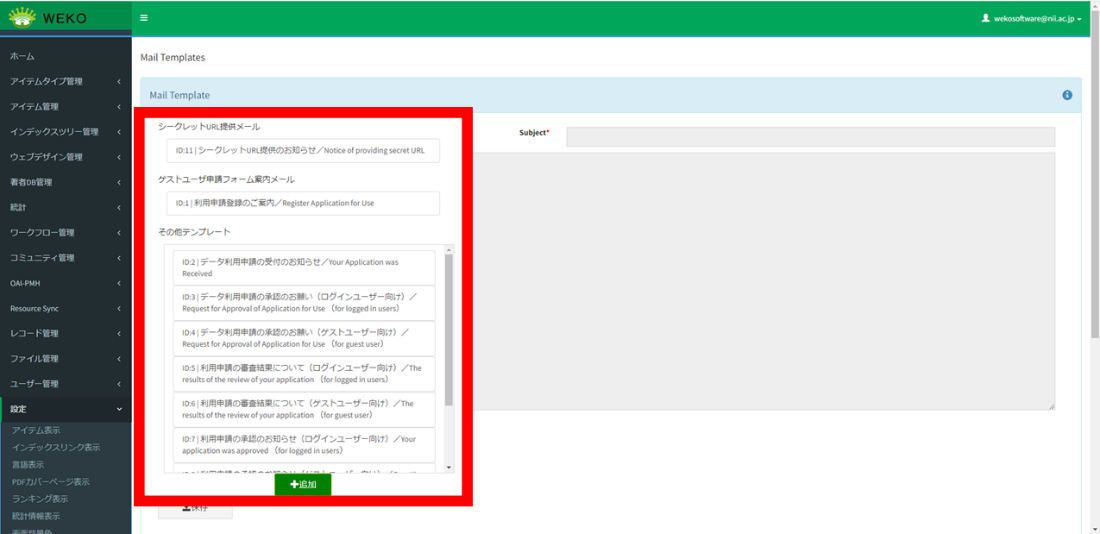The width and height of the screenshot is (1100, 534).
Task: Select ID:5 利用申請の審査結果について template
Action: coord(304,373)
